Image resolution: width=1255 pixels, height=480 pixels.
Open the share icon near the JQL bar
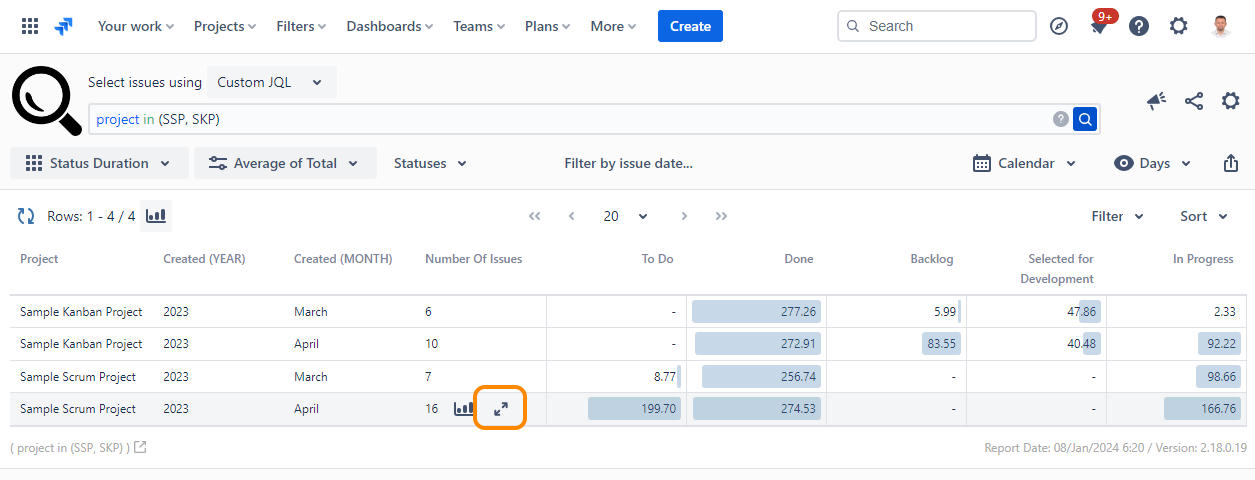click(x=1193, y=101)
